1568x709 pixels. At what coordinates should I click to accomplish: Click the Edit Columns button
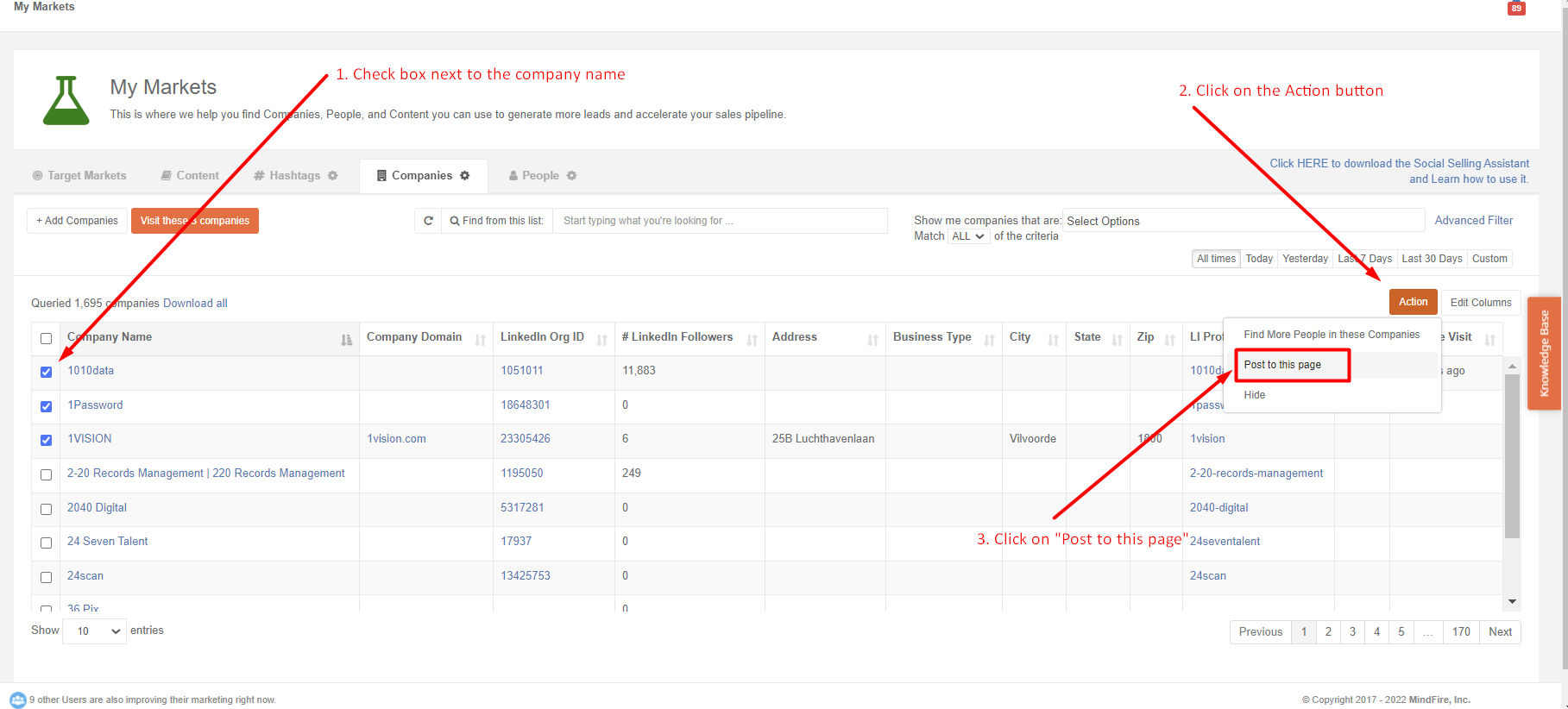tap(1481, 303)
